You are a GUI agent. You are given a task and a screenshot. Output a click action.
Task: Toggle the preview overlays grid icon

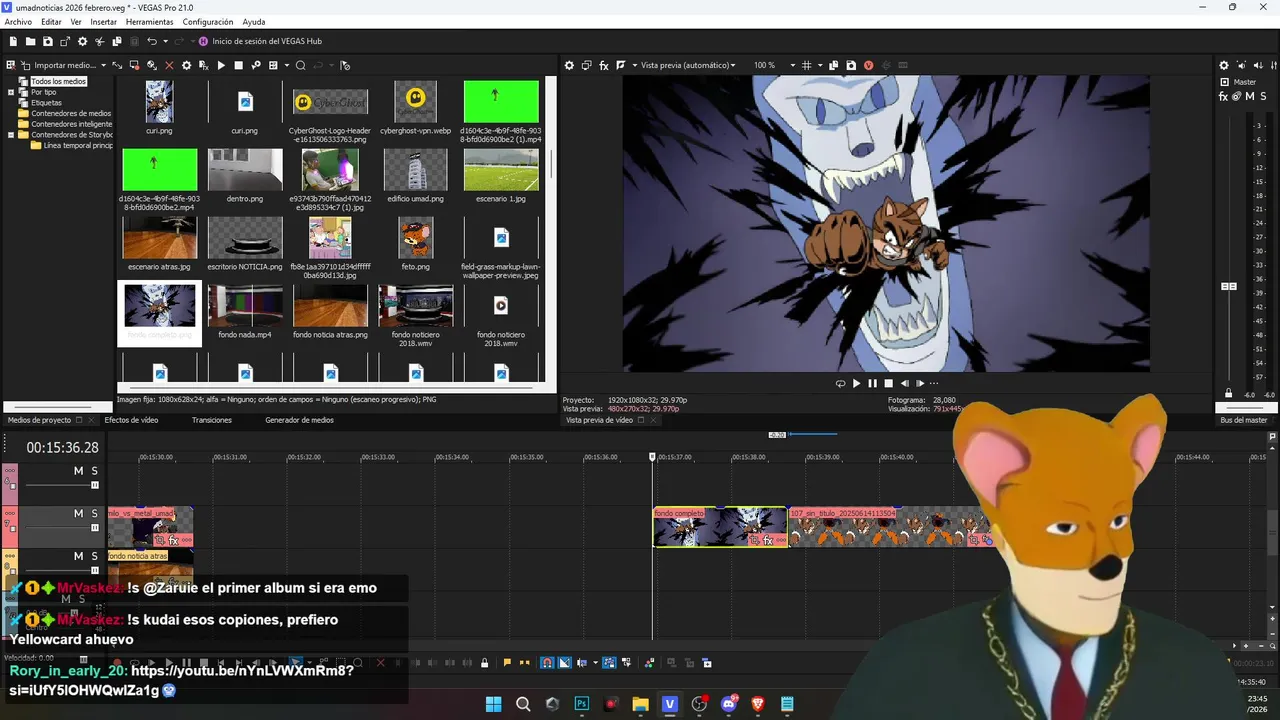pos(806,65)
